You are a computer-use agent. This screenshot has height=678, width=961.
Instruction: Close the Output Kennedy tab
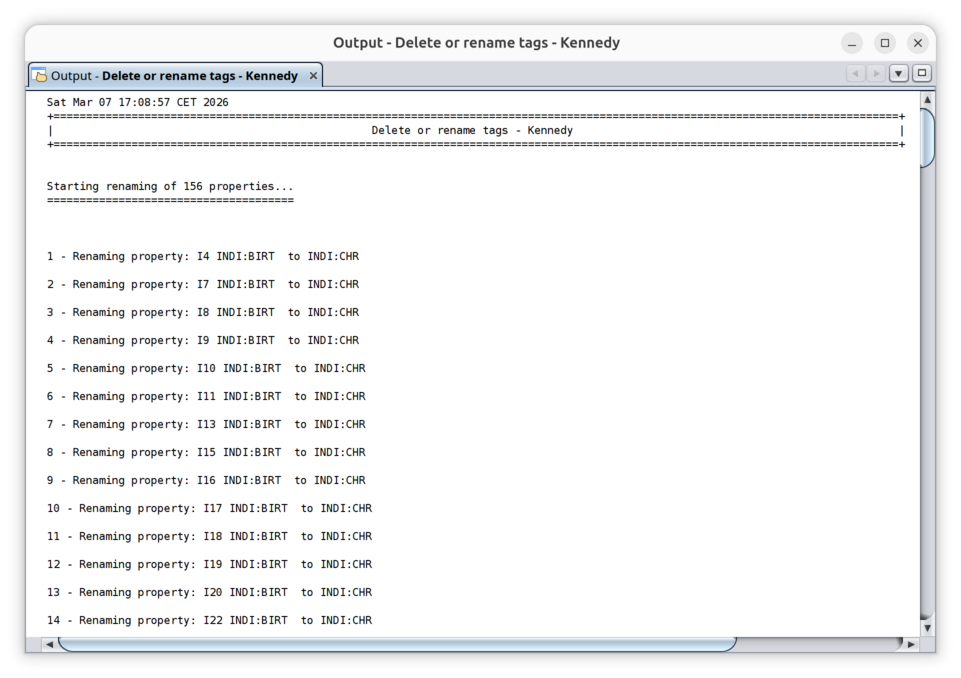(x=313, y=76)
